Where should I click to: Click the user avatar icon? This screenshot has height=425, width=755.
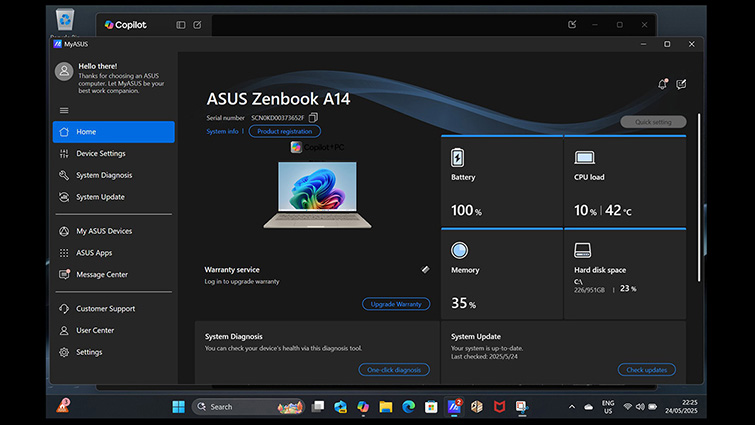tap(64, 72)
